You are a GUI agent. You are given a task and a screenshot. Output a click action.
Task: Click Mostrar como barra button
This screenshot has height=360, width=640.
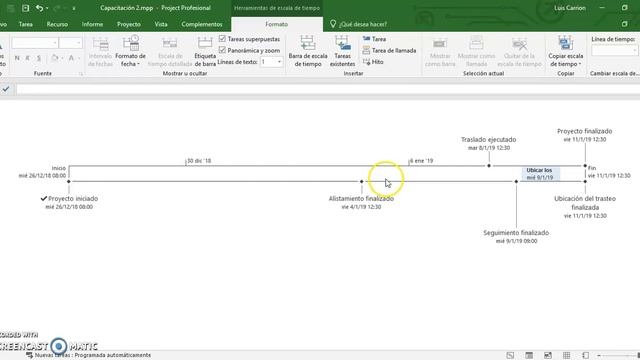click(440, 51)
